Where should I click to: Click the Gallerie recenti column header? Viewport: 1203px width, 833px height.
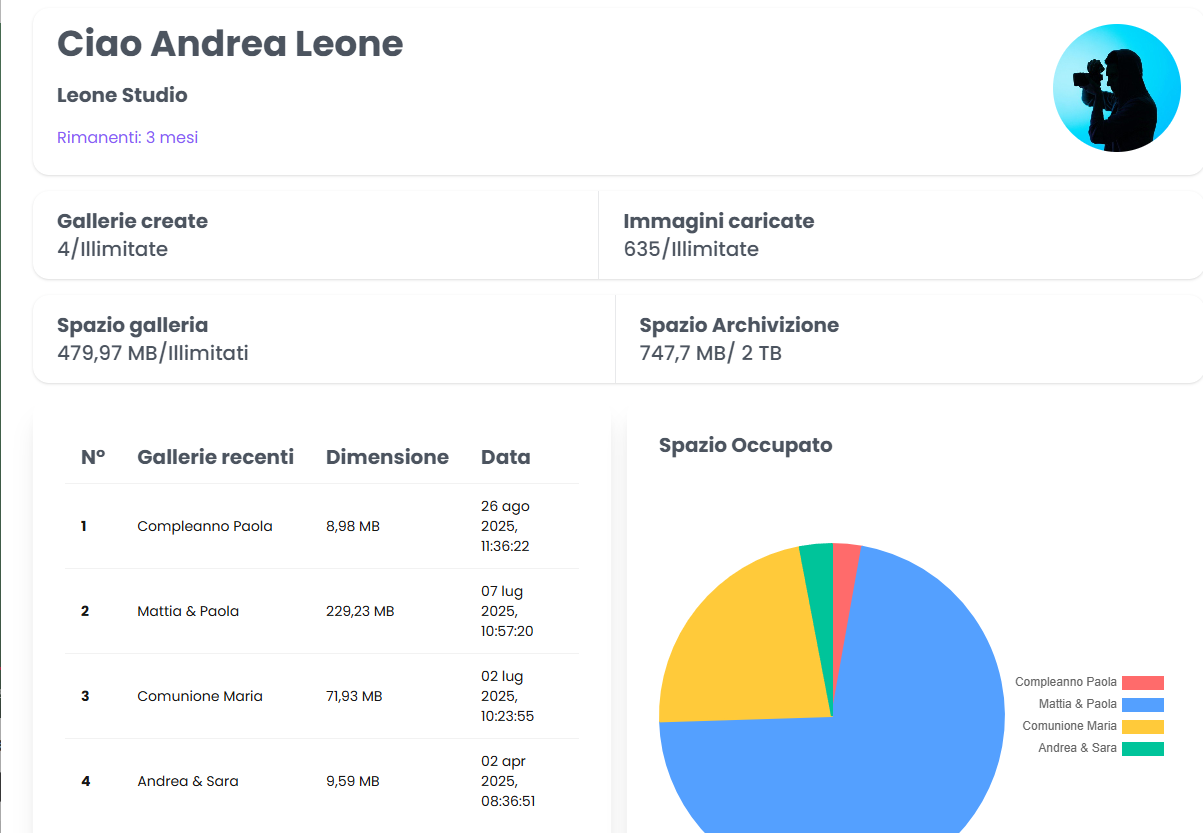(x=216, y=457)
